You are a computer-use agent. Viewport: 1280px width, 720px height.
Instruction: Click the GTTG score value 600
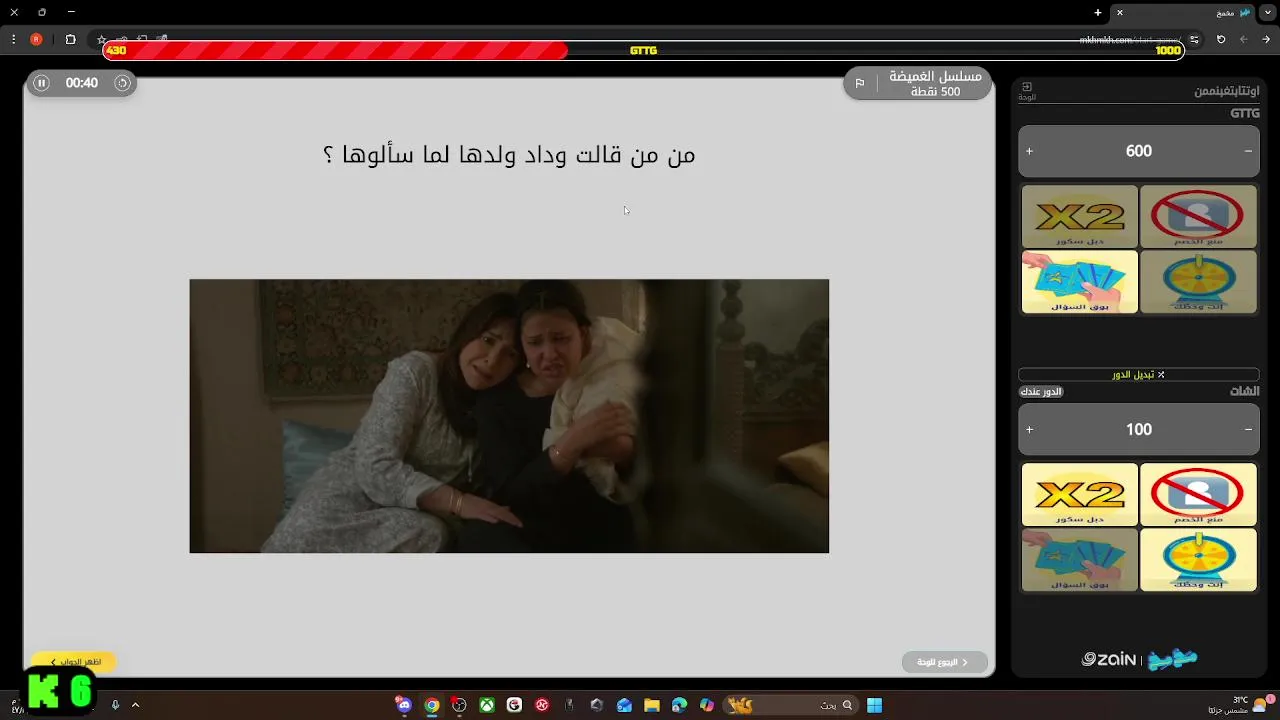(x=1139, y=151)
